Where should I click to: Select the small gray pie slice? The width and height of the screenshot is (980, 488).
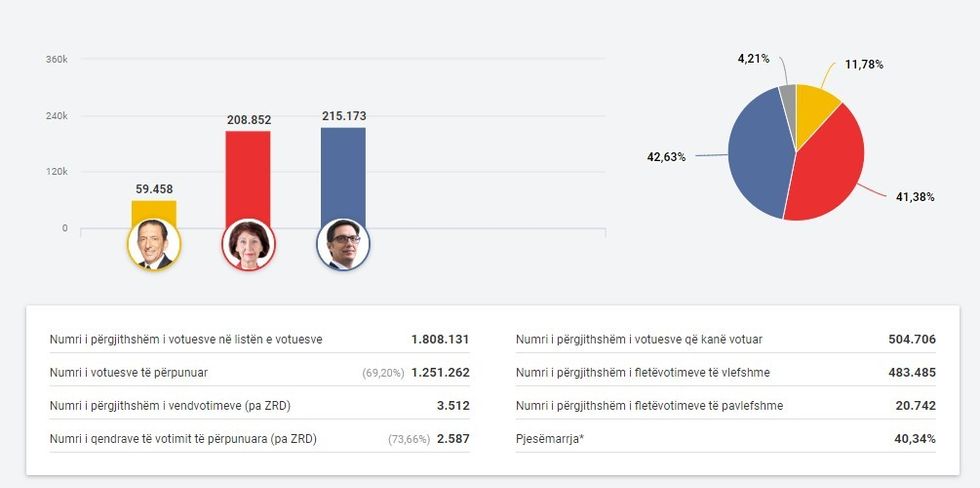pos(788,95)
